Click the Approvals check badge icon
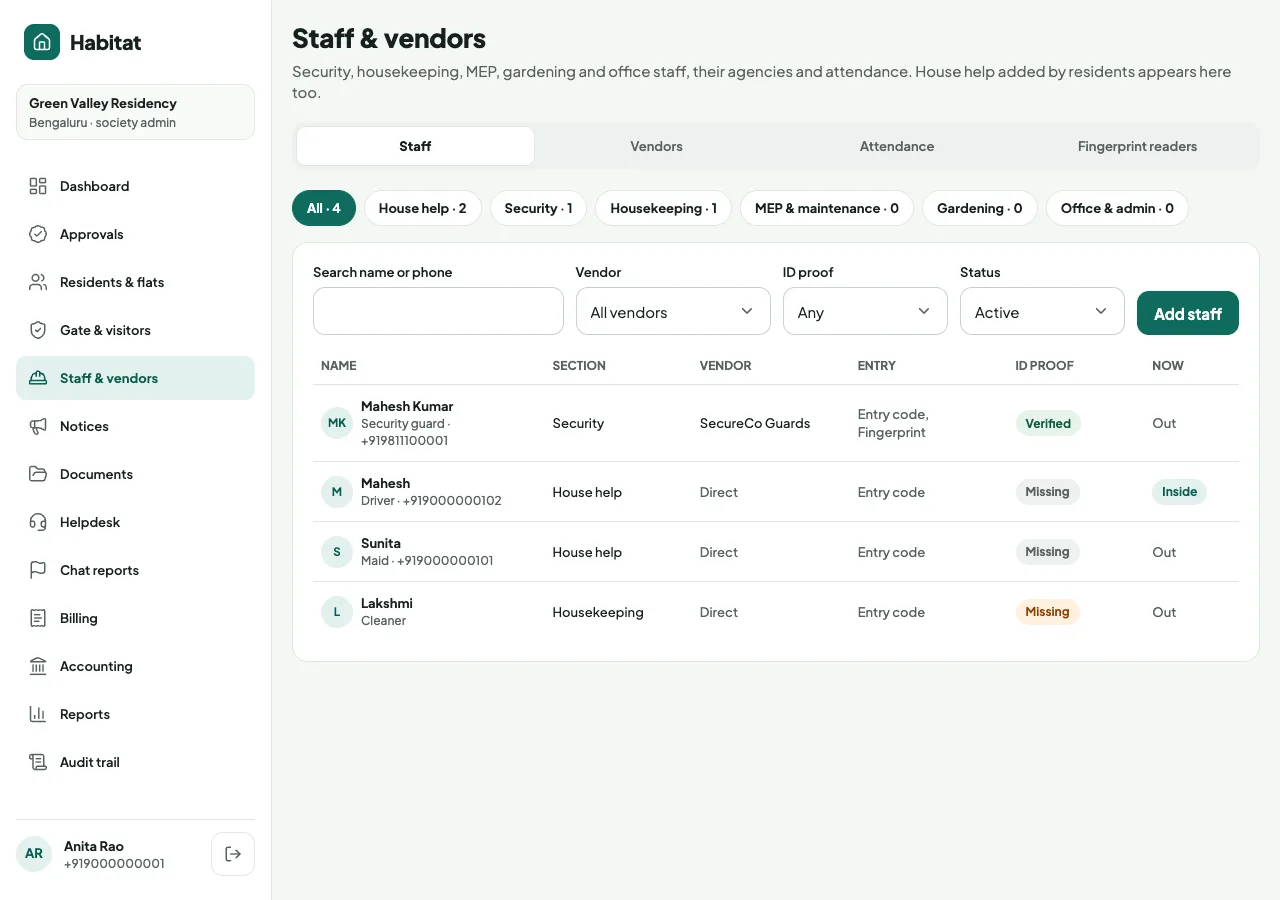Image resolution: width=1280 pixels, height=900 pixels. click(38, 234)
